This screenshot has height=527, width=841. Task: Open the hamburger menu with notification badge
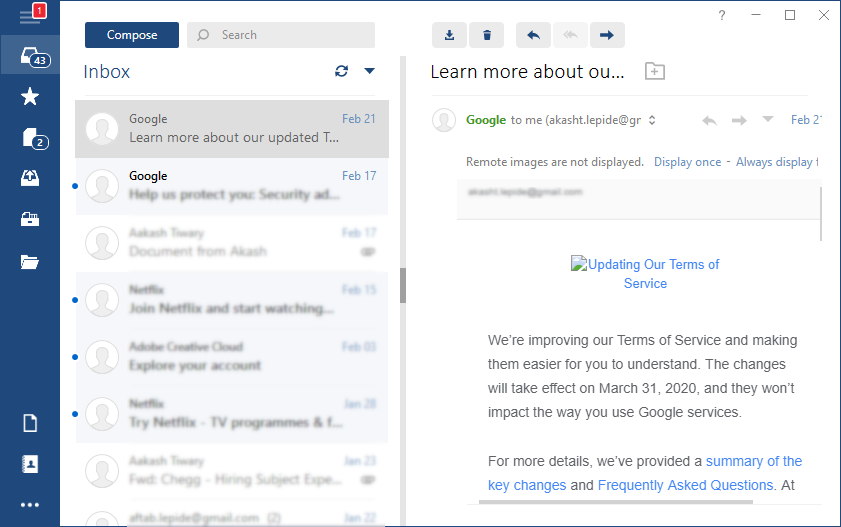tap(31, 14)
